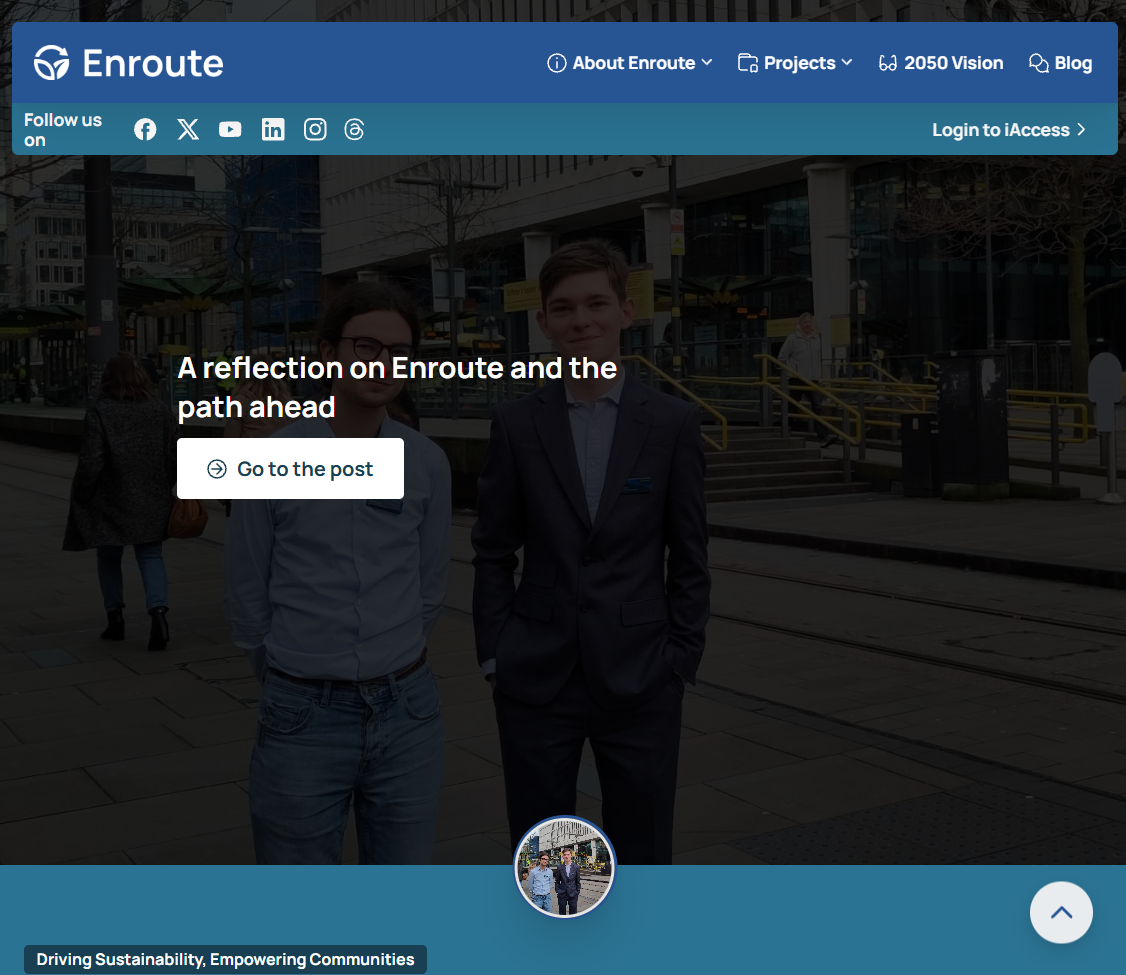Viewport: 1126px width, 975px height.
Task: Click the scroll-to-top arrow button
Action: [x=1061, y=912]
